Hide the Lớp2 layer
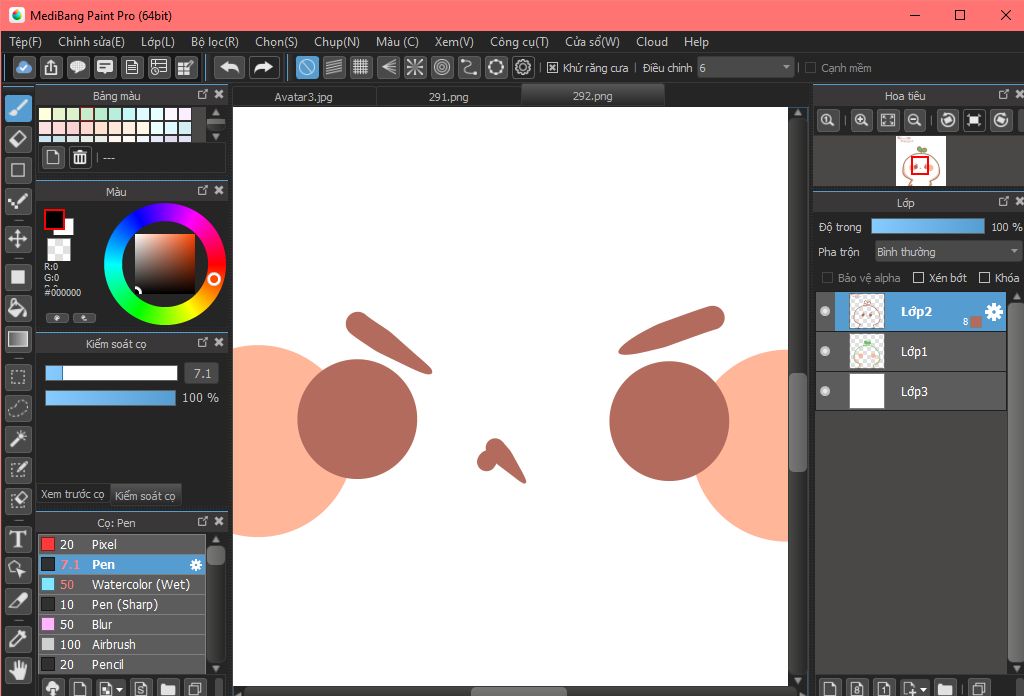The width and height of the screenshot is (1024, 696). click(x=825, y=311)
